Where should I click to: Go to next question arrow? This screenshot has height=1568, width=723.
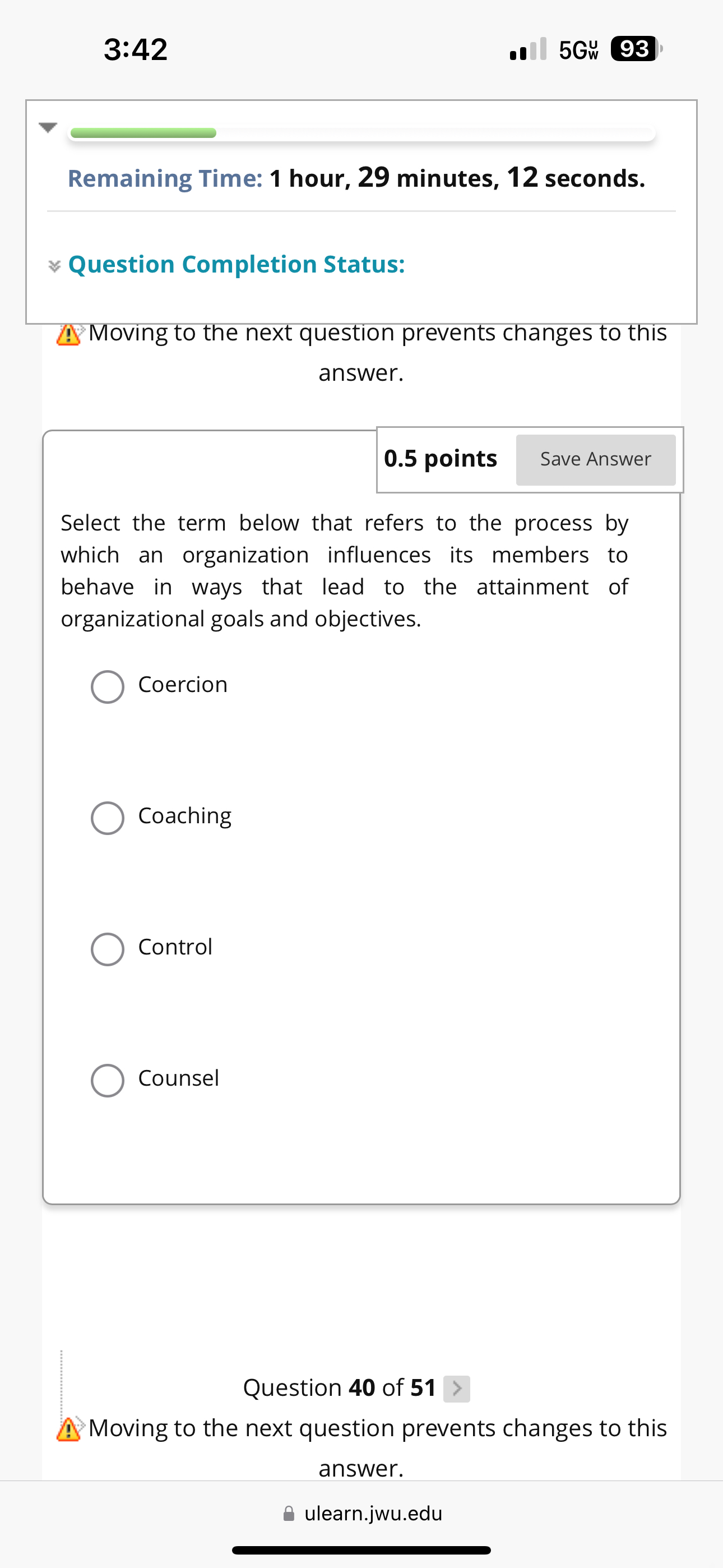pyautogui.click(x=456, y=1389)
